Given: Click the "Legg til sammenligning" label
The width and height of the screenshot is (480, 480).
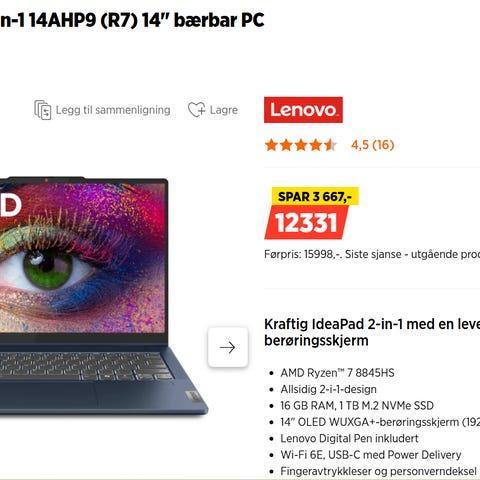Looking at the screenshot, I should point(113,110).
